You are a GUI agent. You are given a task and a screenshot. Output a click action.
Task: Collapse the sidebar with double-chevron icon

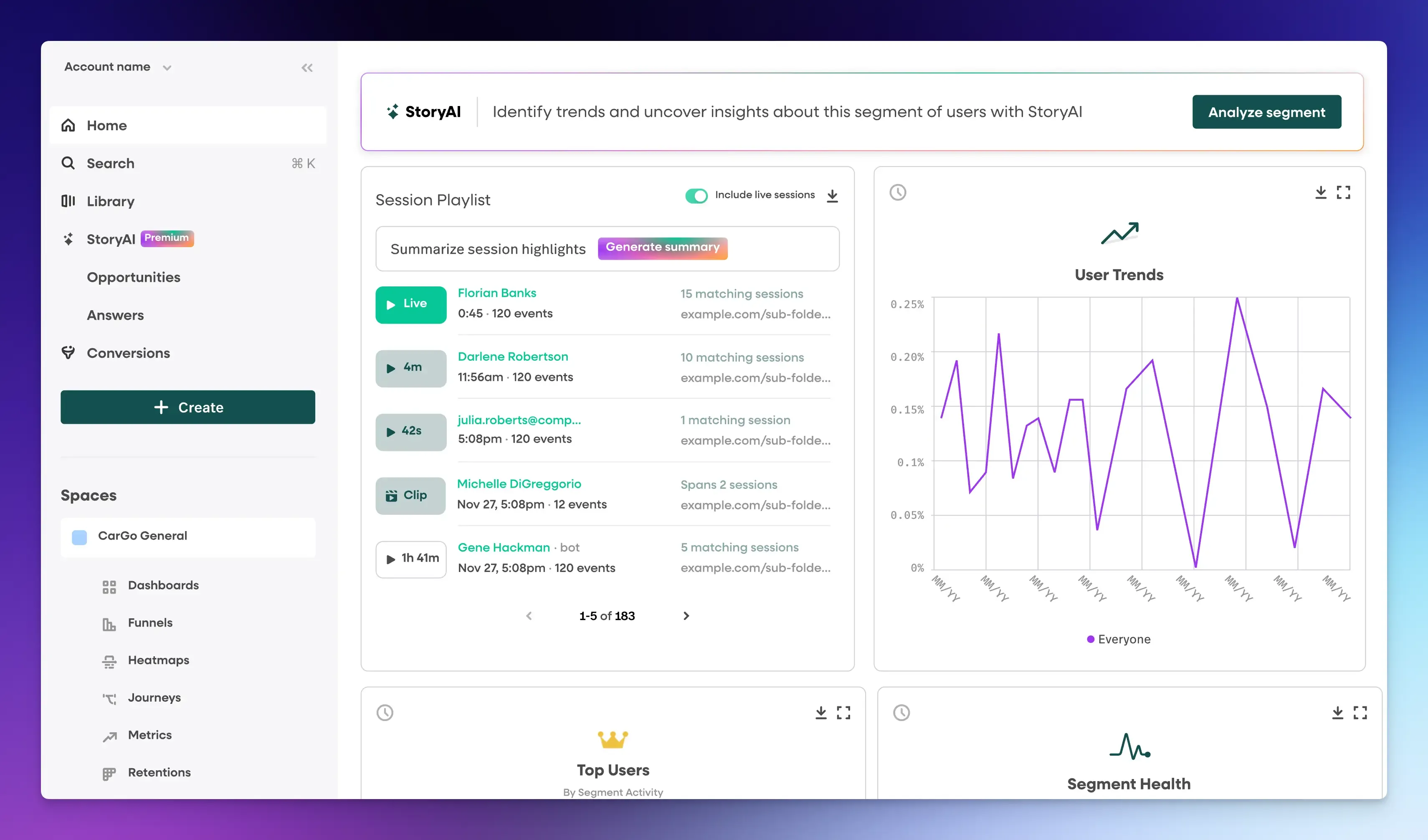tap(306, 68)
